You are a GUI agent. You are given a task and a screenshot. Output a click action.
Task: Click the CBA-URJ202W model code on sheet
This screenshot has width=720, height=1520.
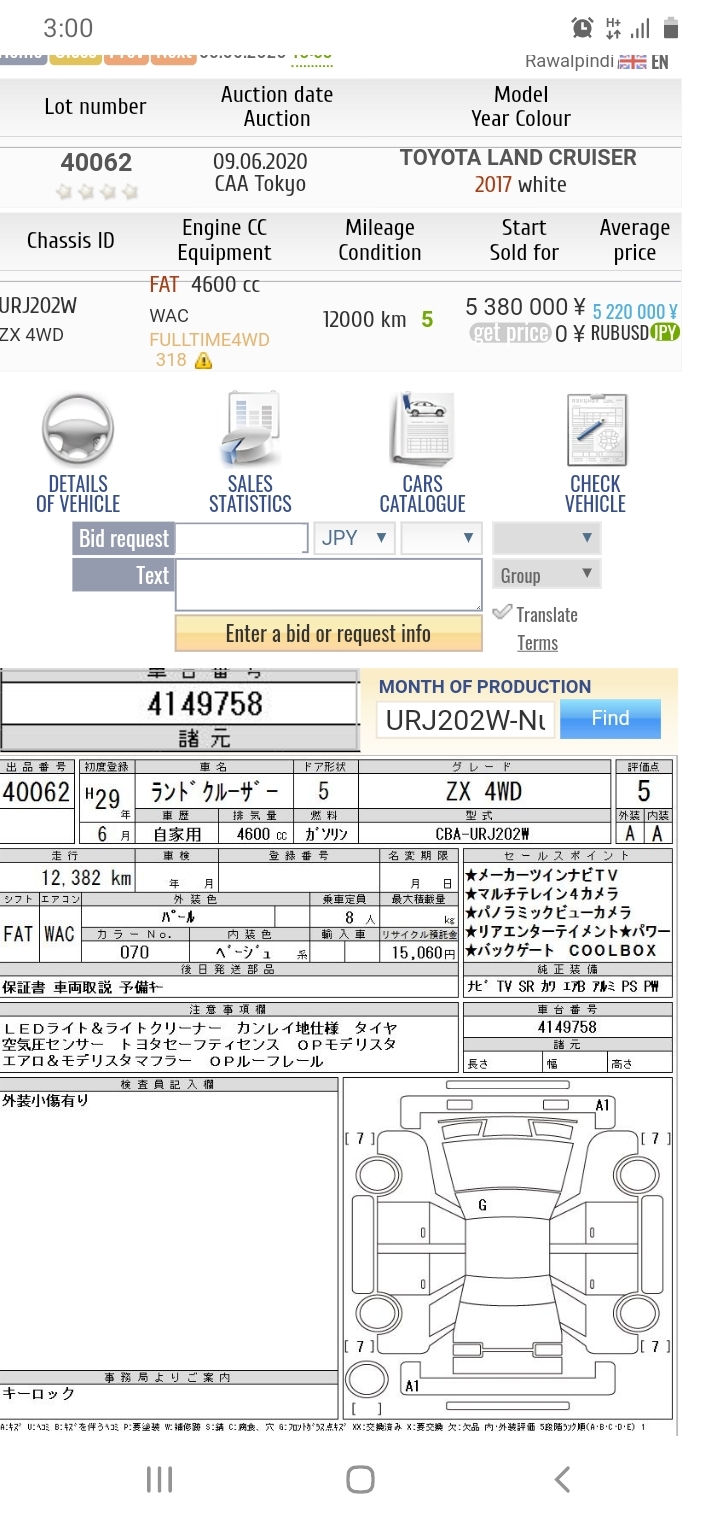483,833
